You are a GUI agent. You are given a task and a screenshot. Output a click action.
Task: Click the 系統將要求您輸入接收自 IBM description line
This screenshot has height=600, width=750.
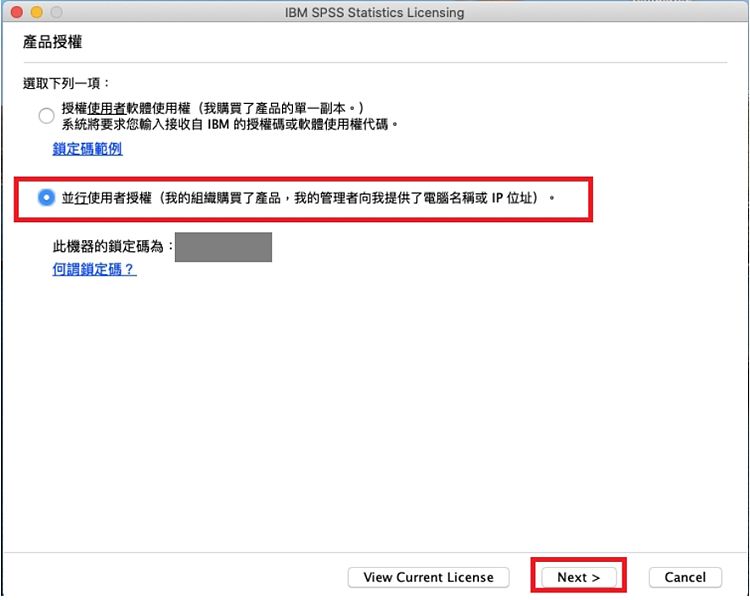230,125
